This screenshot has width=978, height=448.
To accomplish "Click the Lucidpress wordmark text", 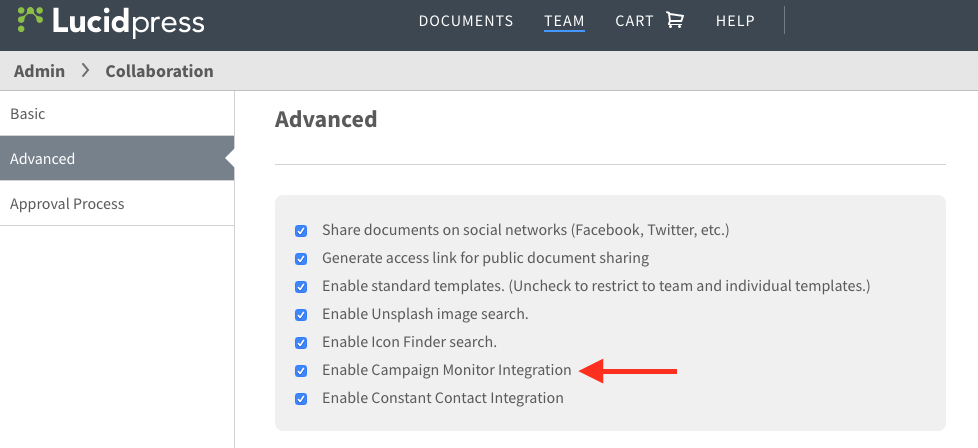I will click(x=128, y=22).
